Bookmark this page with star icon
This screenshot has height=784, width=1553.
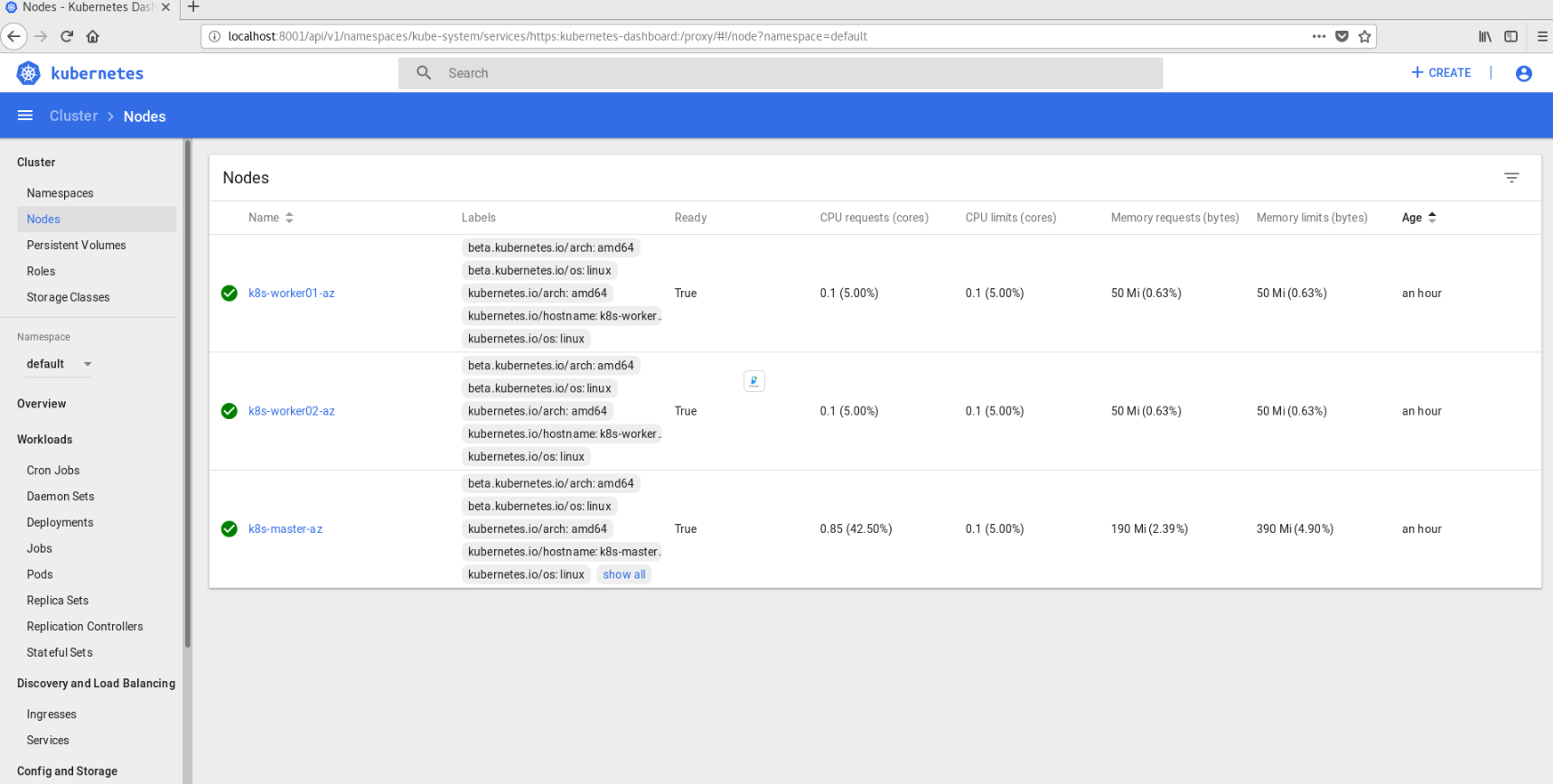[x=1364, y=36]
